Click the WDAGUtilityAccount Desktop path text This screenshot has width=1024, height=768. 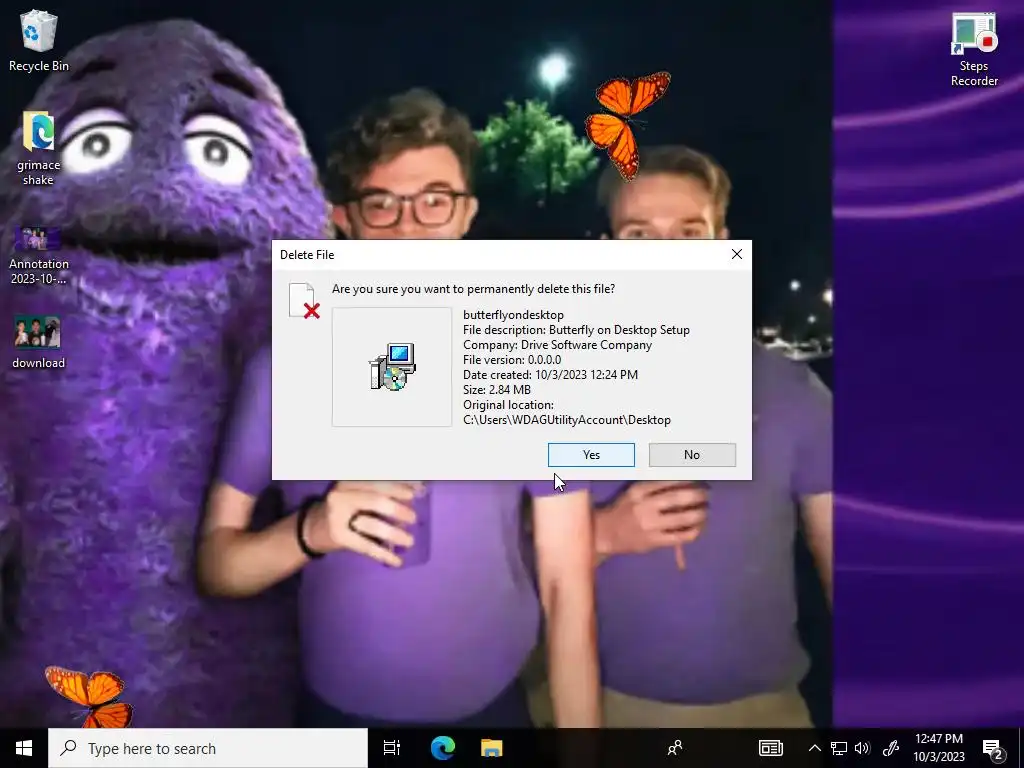(x=567, y=420)
